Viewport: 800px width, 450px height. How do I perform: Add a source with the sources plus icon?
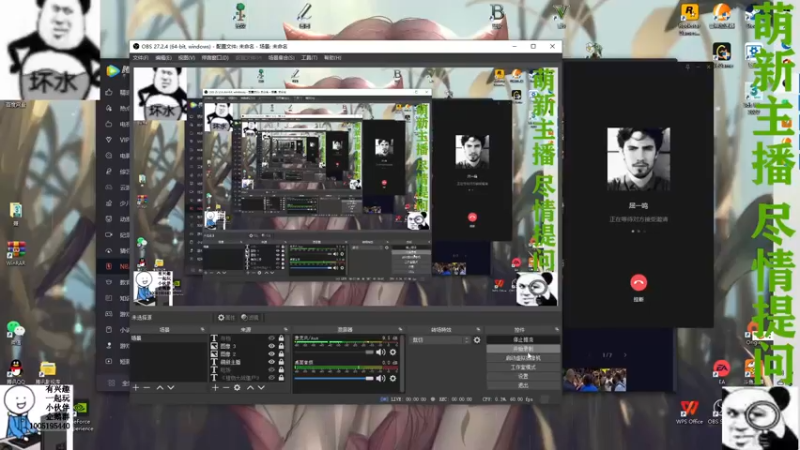tap(215, 388)
